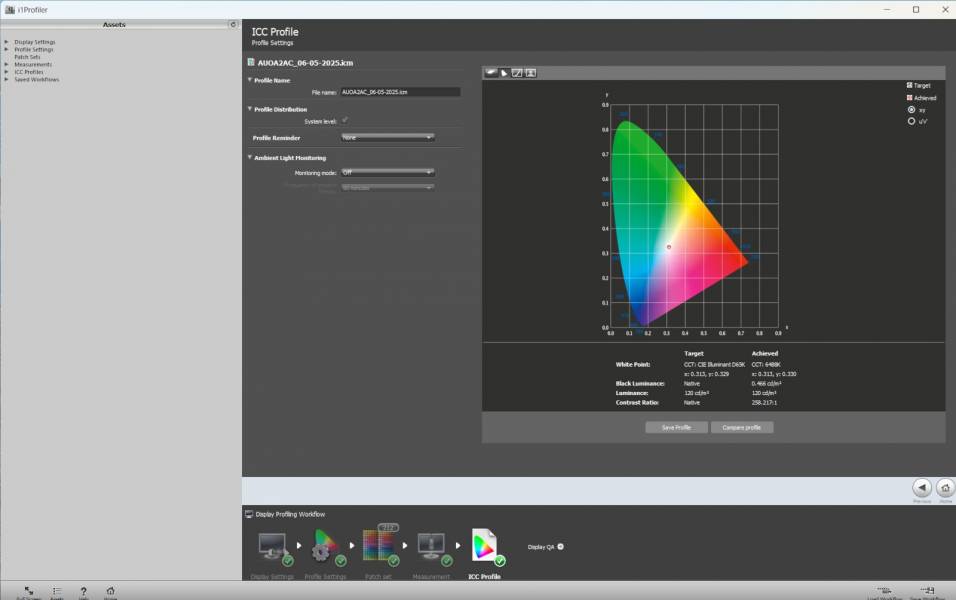The image size is (956, 600).
Task: Click the Compare profile button
Action: tap(741, 427)
